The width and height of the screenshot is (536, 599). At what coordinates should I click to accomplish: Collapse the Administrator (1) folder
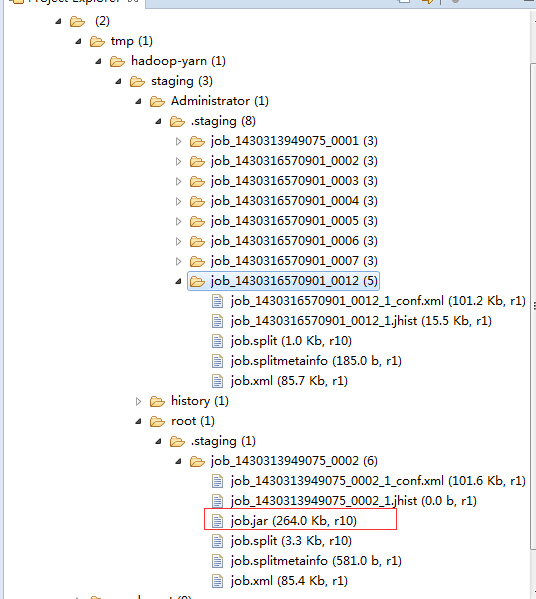tap(138, 101)
